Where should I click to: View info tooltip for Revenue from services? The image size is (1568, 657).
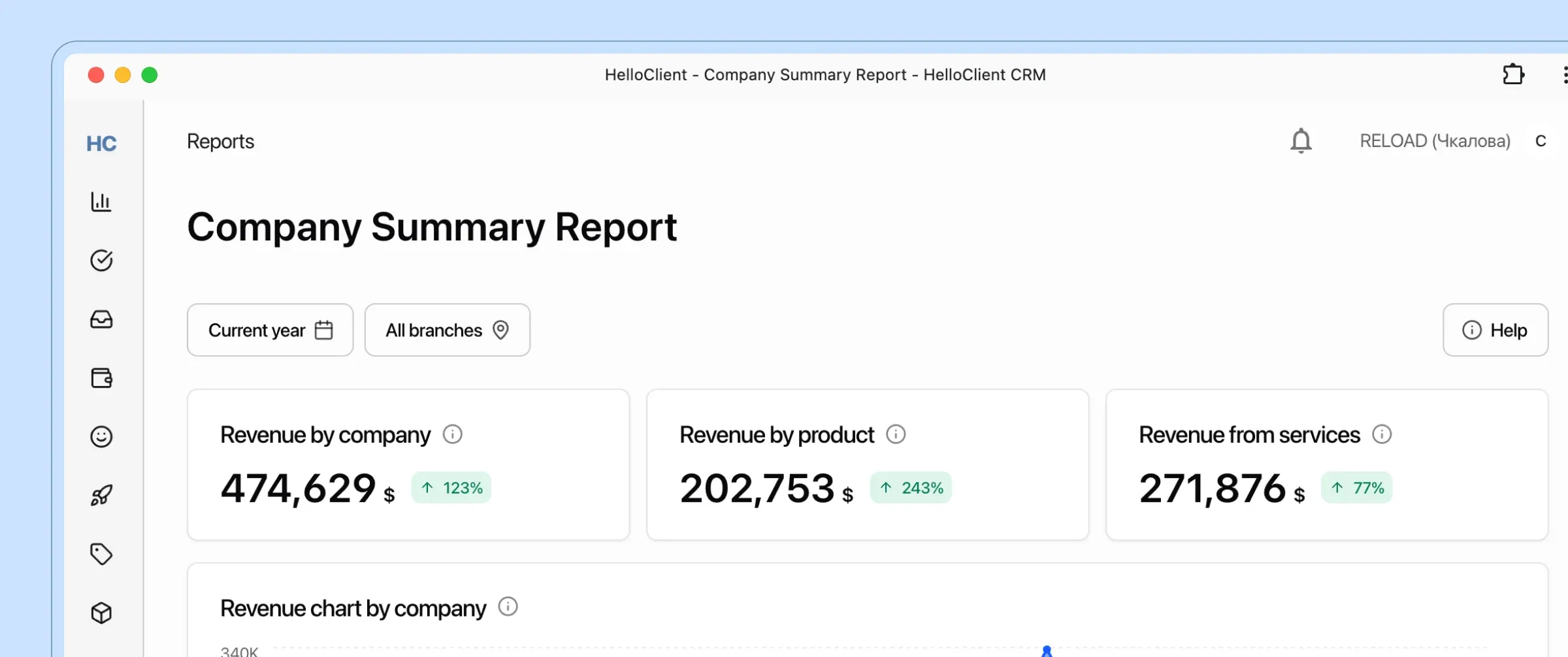[1383, 434]
